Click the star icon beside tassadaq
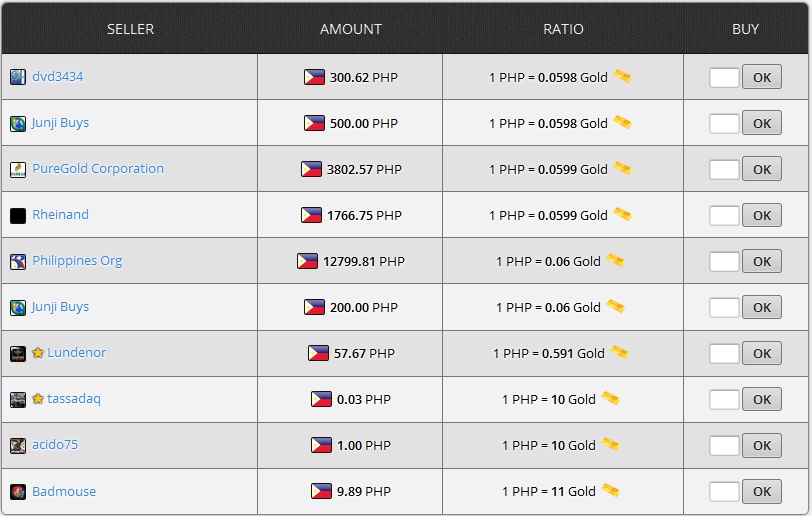Screen dimensions: 812x516 click(x=38, y=399)
